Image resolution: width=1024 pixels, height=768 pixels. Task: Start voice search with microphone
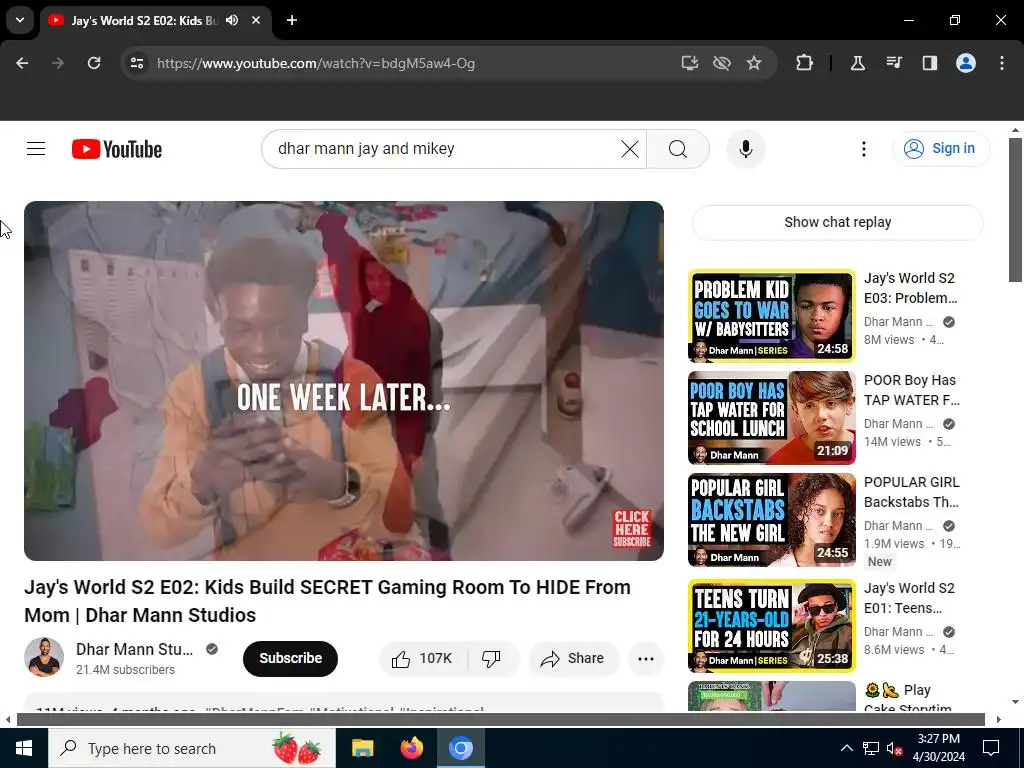[746, 149]
